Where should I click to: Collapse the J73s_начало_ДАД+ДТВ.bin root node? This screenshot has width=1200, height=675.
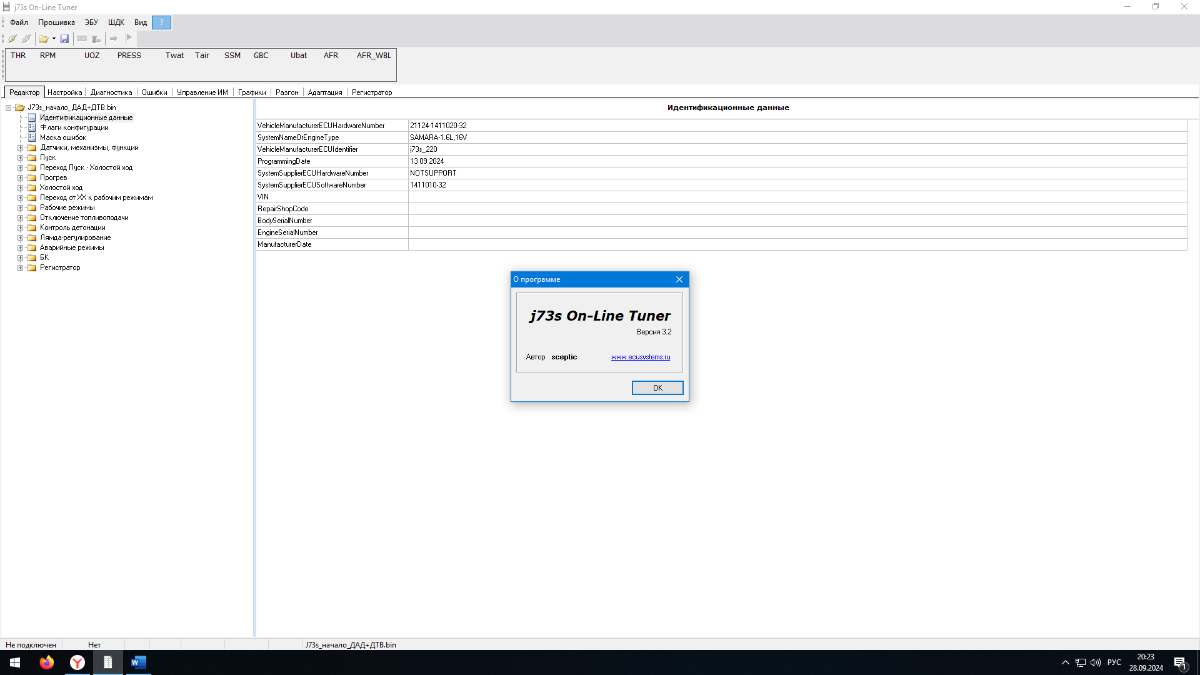point(8,107)
